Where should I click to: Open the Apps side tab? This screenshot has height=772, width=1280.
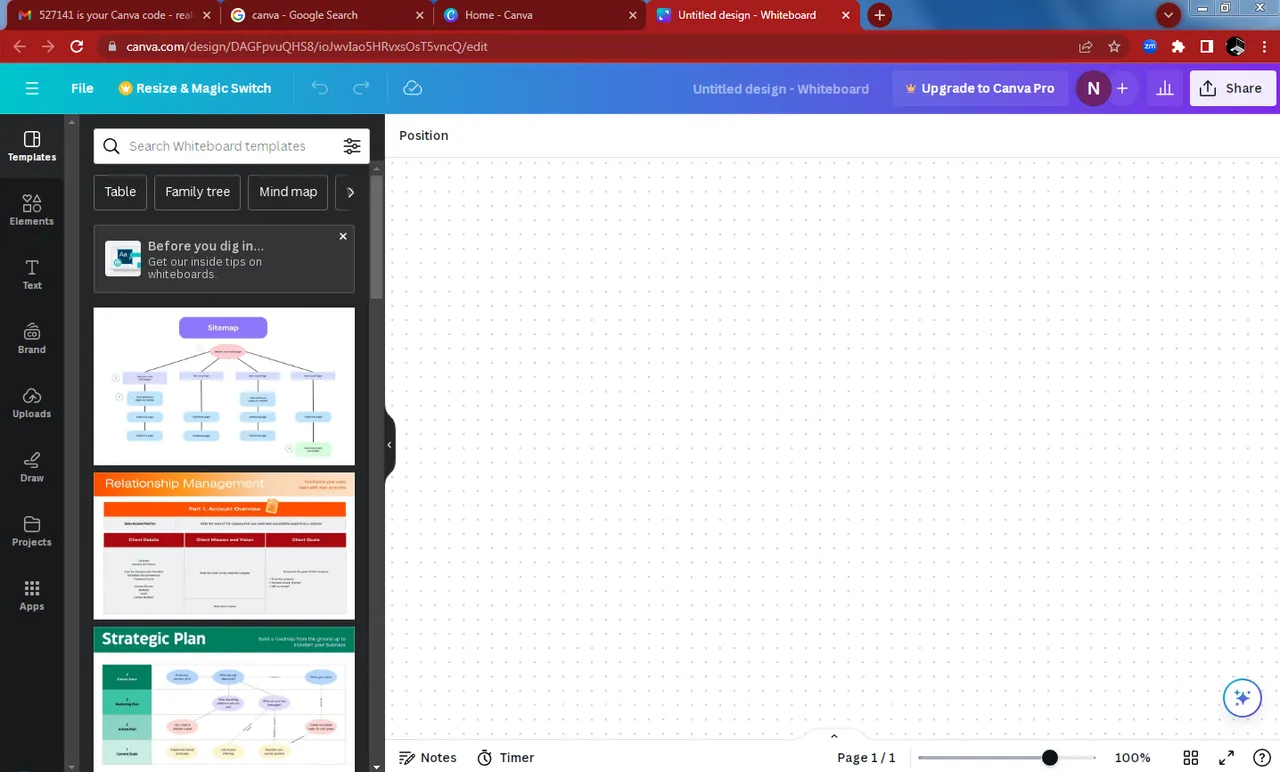[32, 595]
